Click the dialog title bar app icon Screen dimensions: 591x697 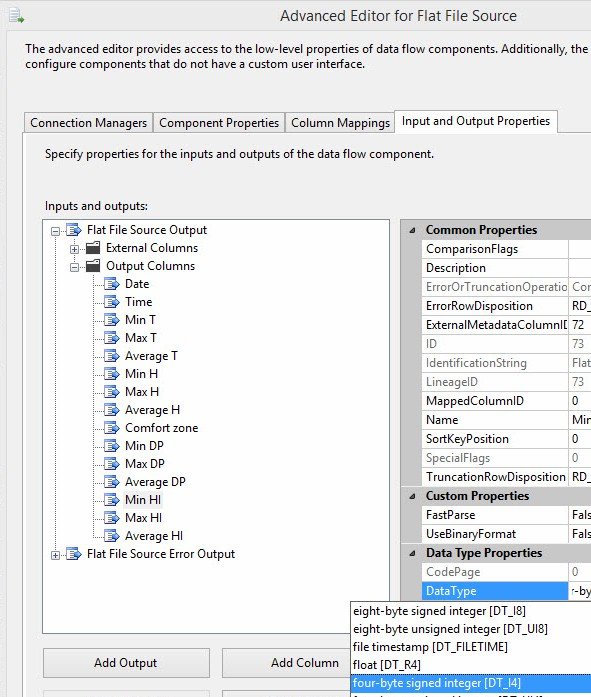point(16,17)
